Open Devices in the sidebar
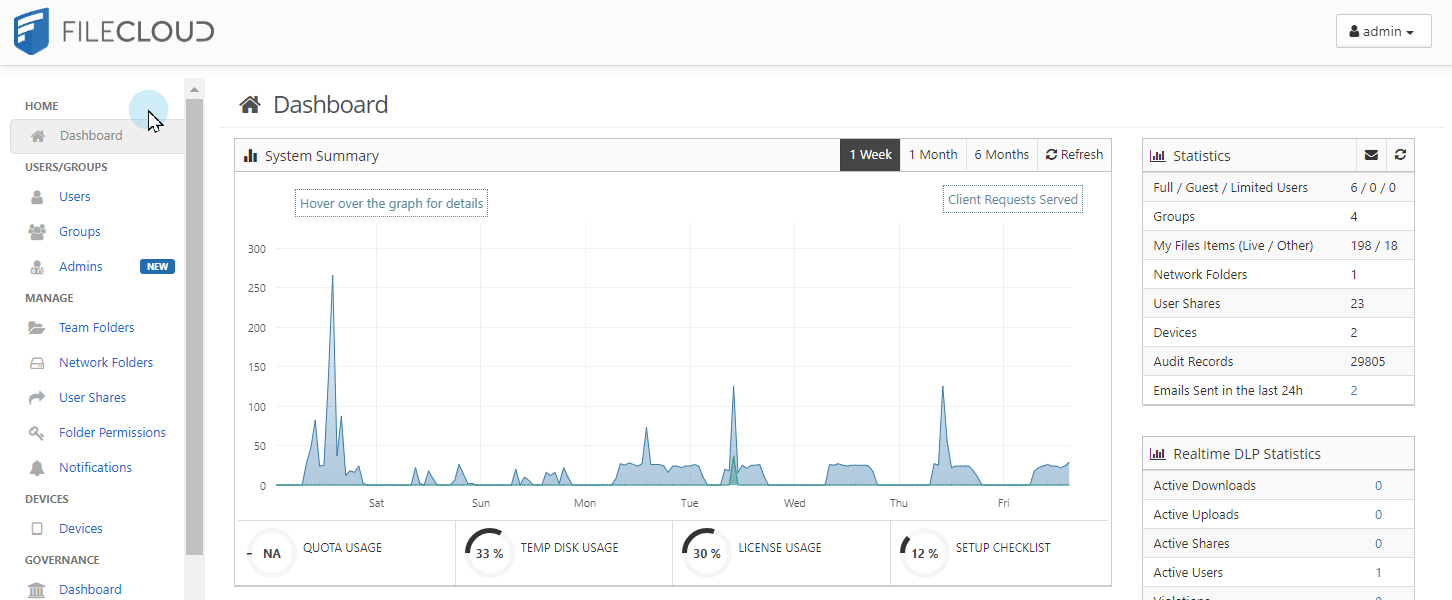This screenshot has height=600, width=1452. point(80,529)
